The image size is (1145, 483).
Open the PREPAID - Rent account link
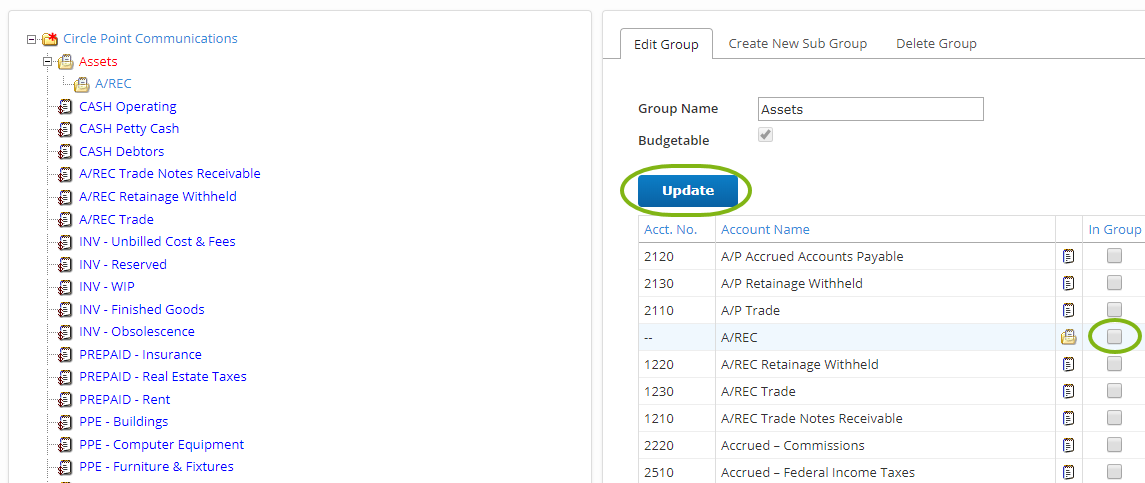point(125,400)
